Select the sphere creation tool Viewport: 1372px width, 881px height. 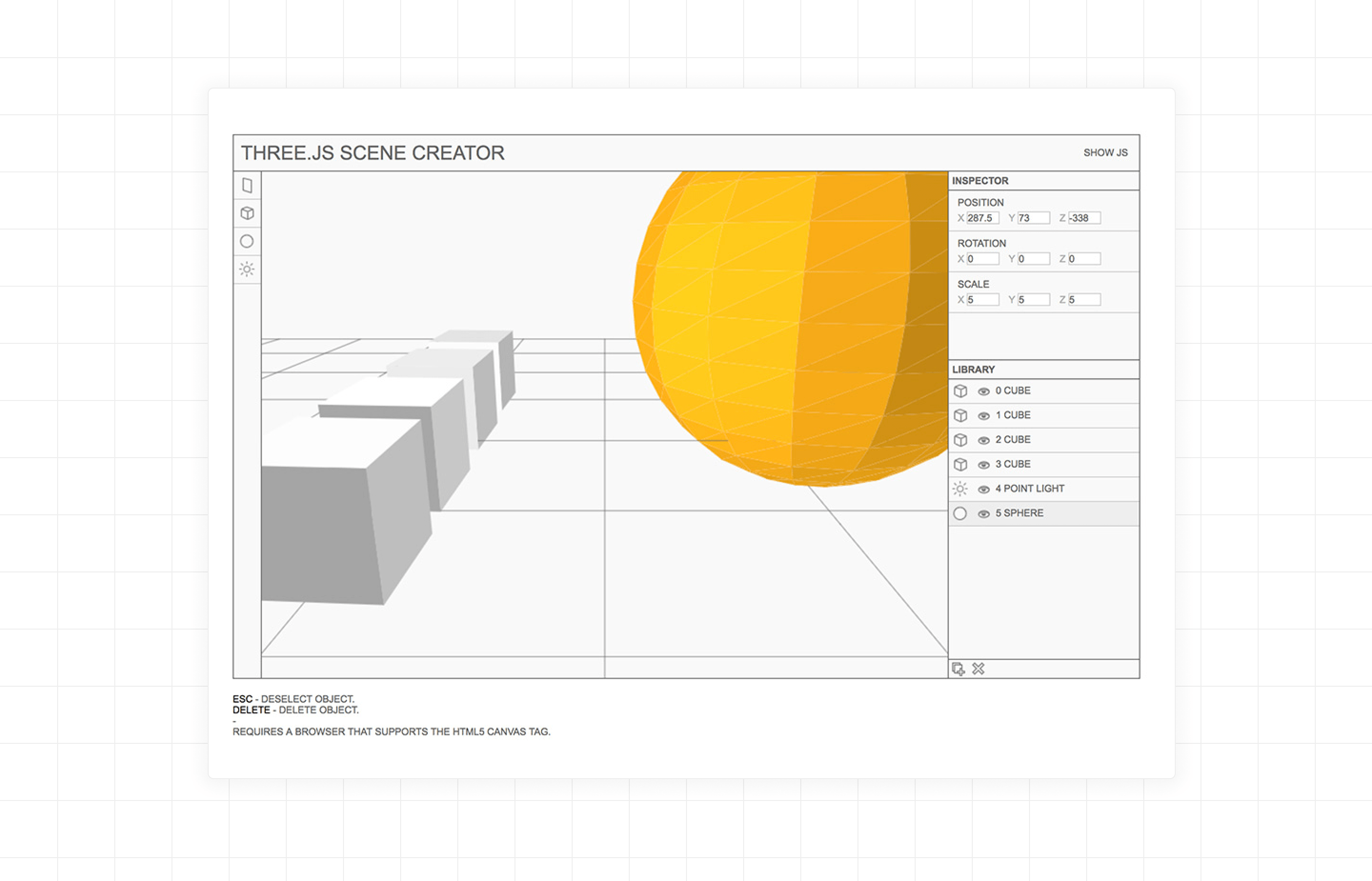click(x=247, y=241)
